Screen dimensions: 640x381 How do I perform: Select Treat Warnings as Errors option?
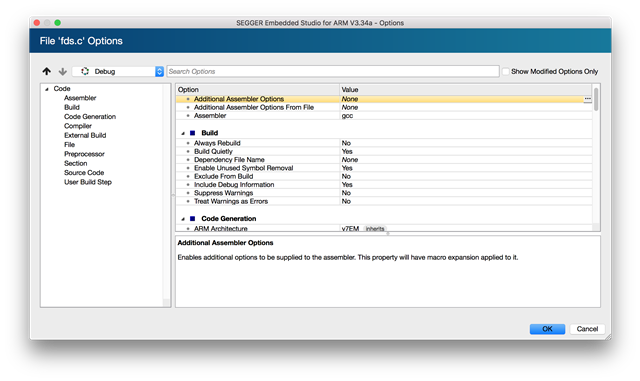[384, 201]
